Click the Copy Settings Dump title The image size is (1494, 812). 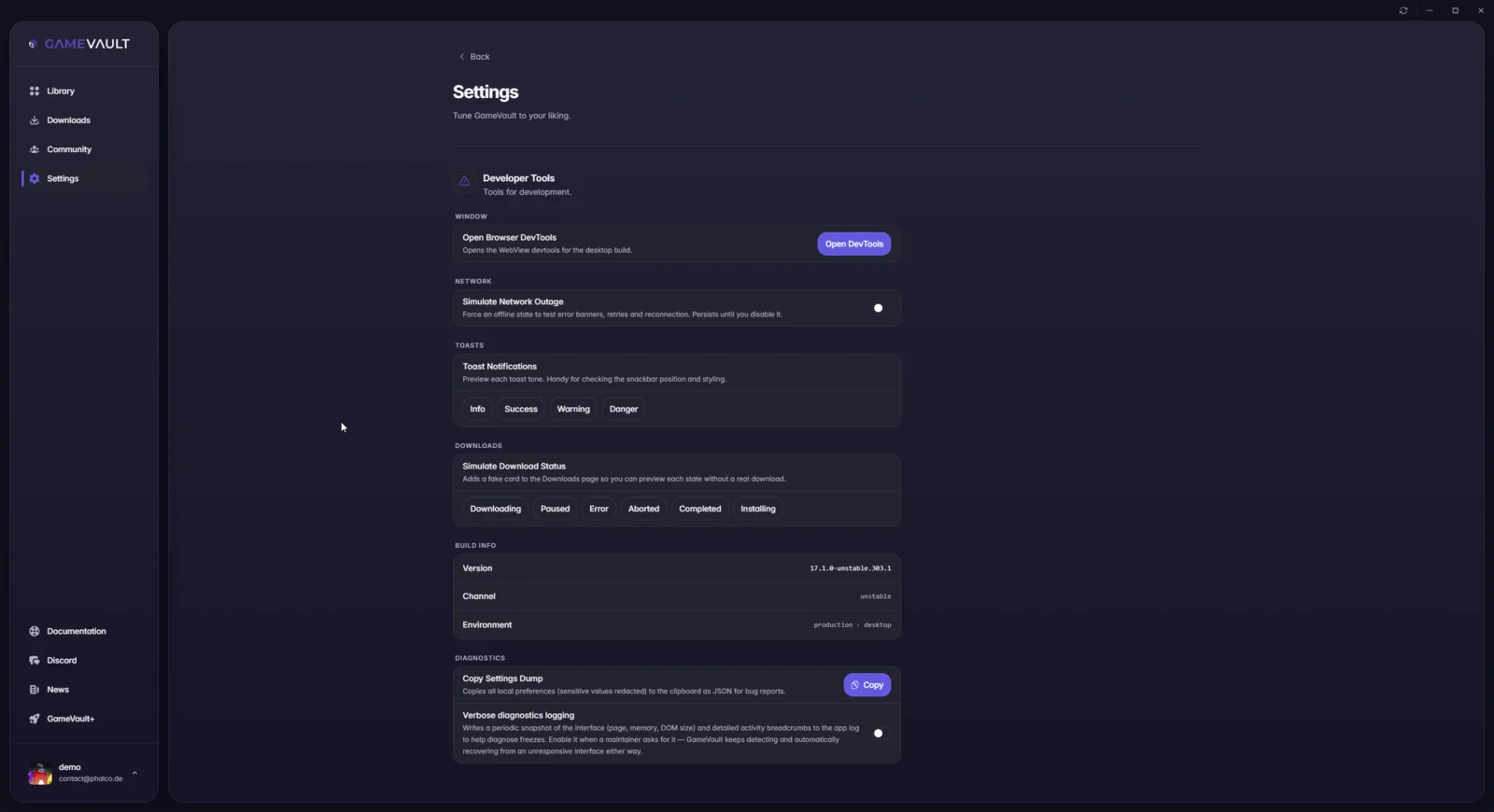[502, 679]
